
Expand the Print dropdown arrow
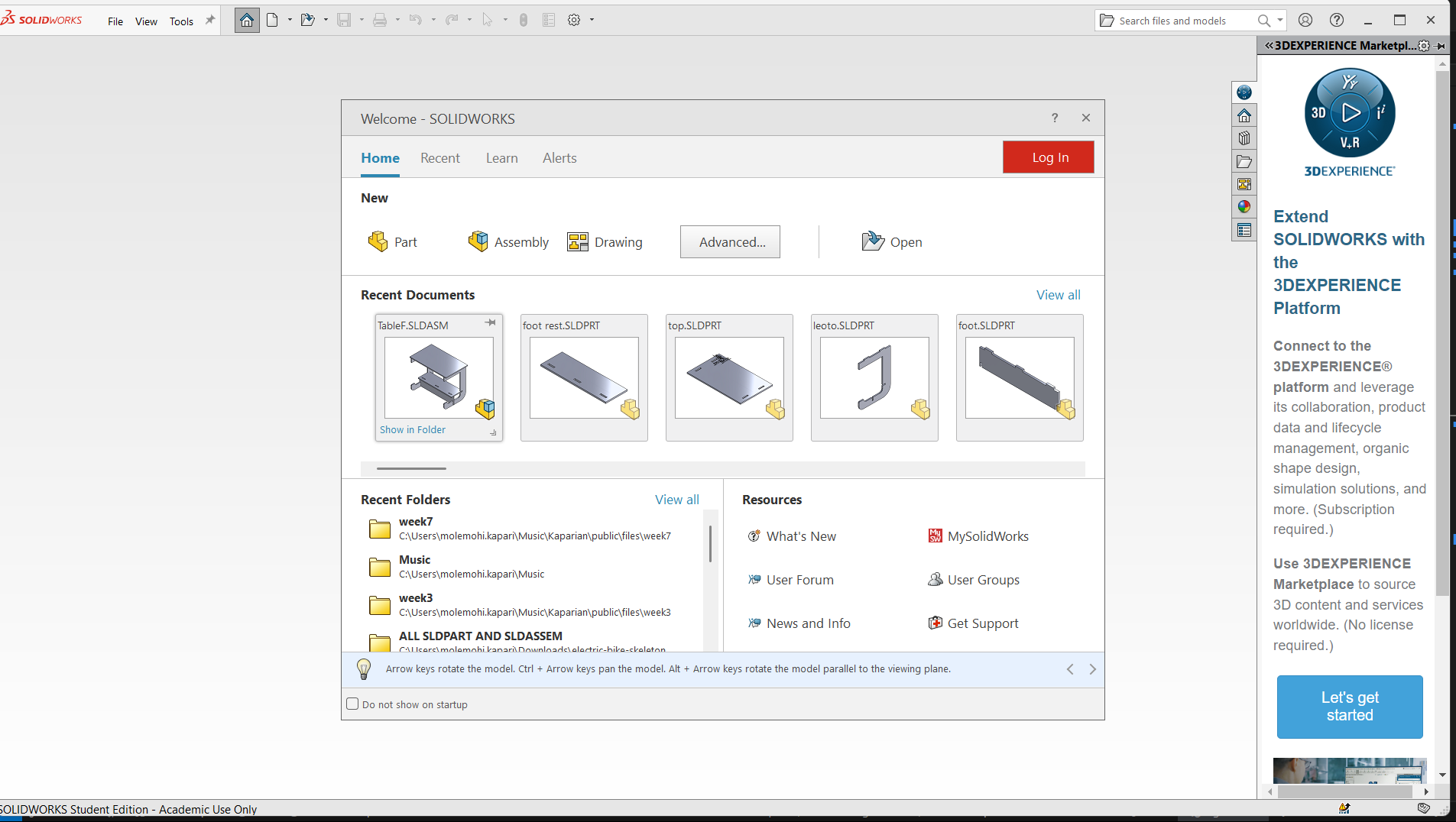pos(397,21)
